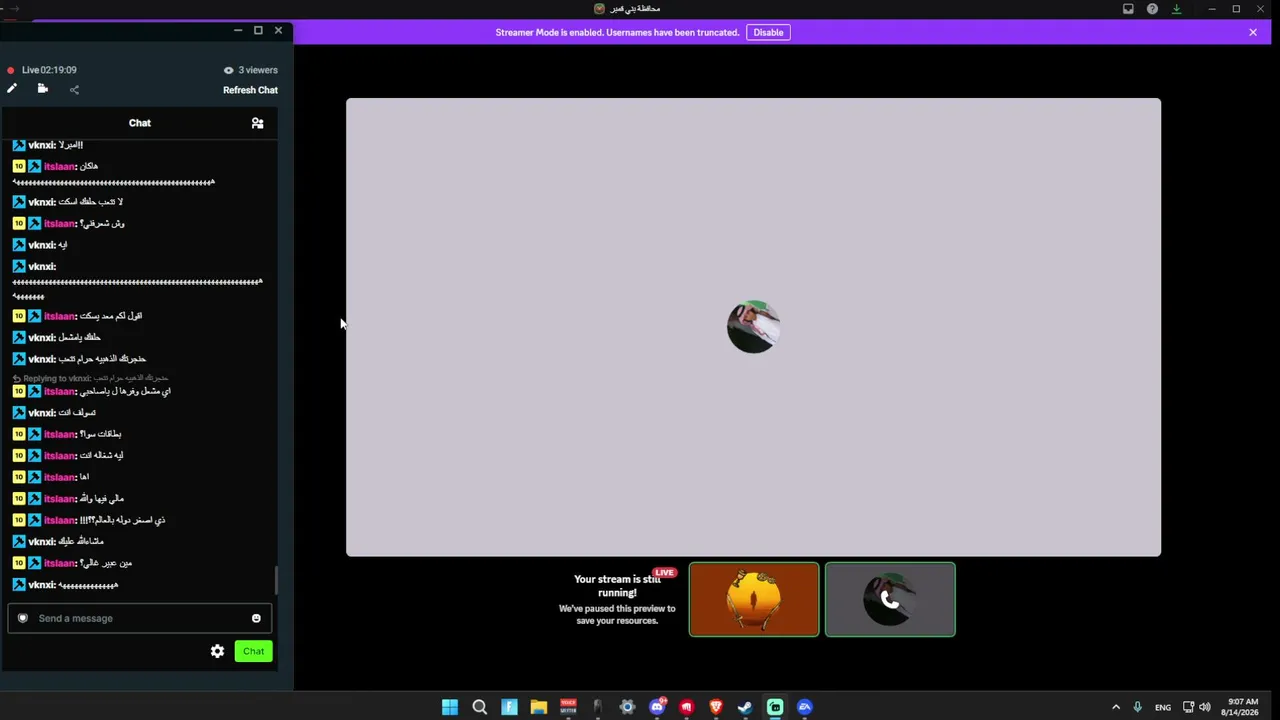Open the emoji picker in message box
1280x720 pixels.
256,618
